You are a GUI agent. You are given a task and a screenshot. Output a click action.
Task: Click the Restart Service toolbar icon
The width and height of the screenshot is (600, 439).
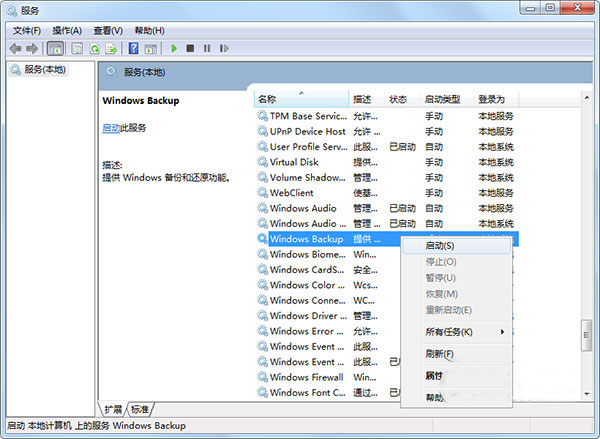[223, 48]
